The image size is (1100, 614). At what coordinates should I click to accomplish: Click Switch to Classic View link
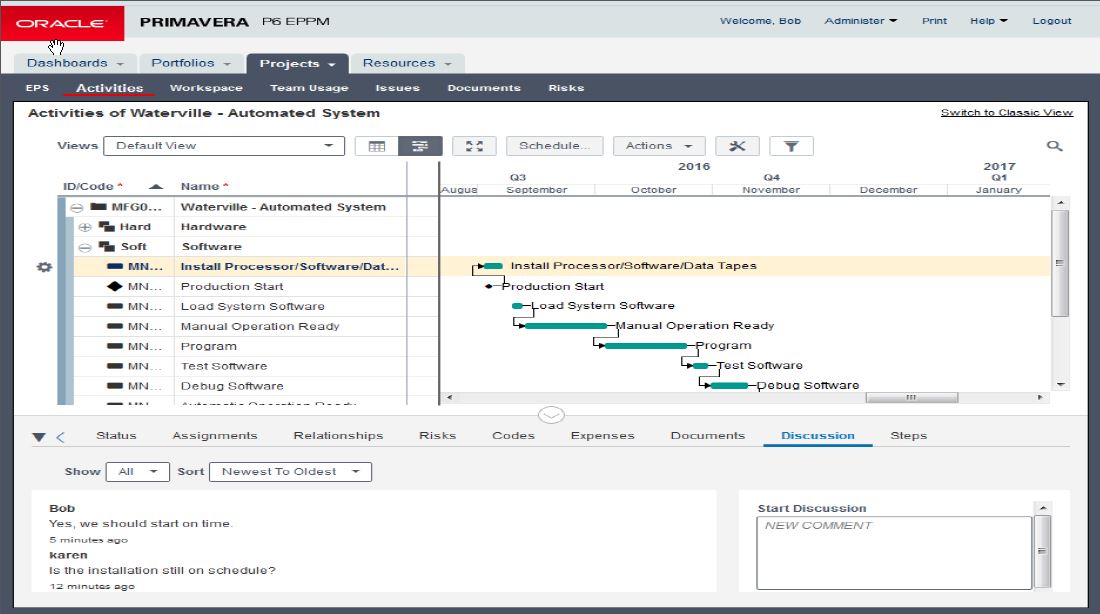1006,113
